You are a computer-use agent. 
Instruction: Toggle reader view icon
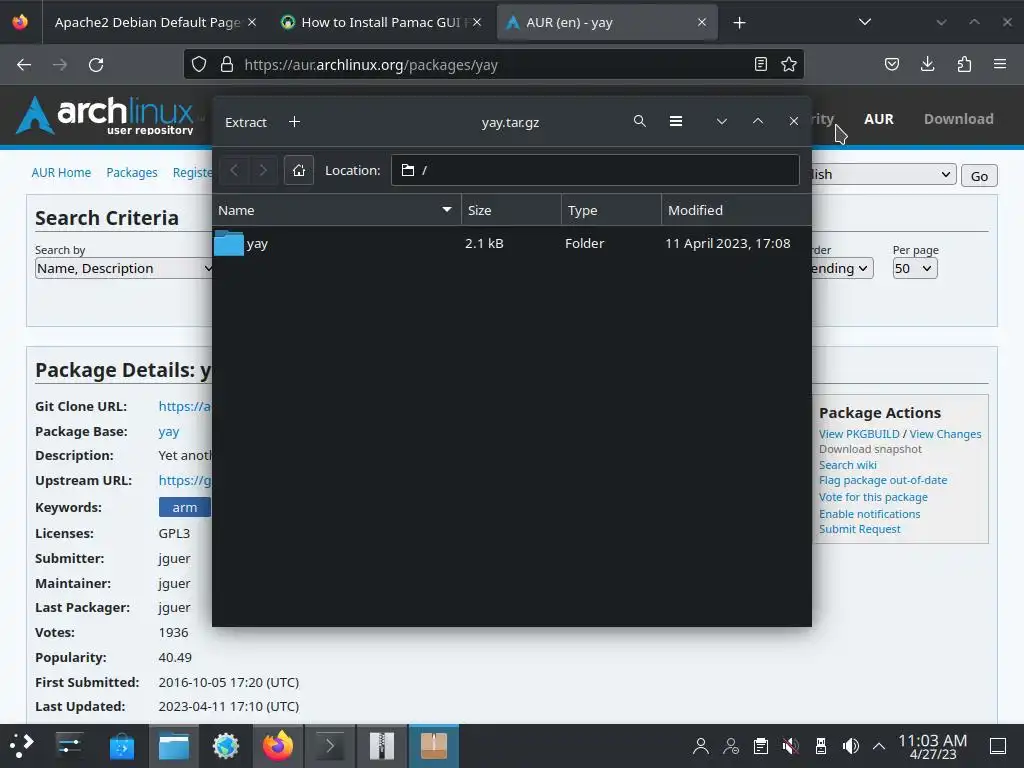point(761,64)
